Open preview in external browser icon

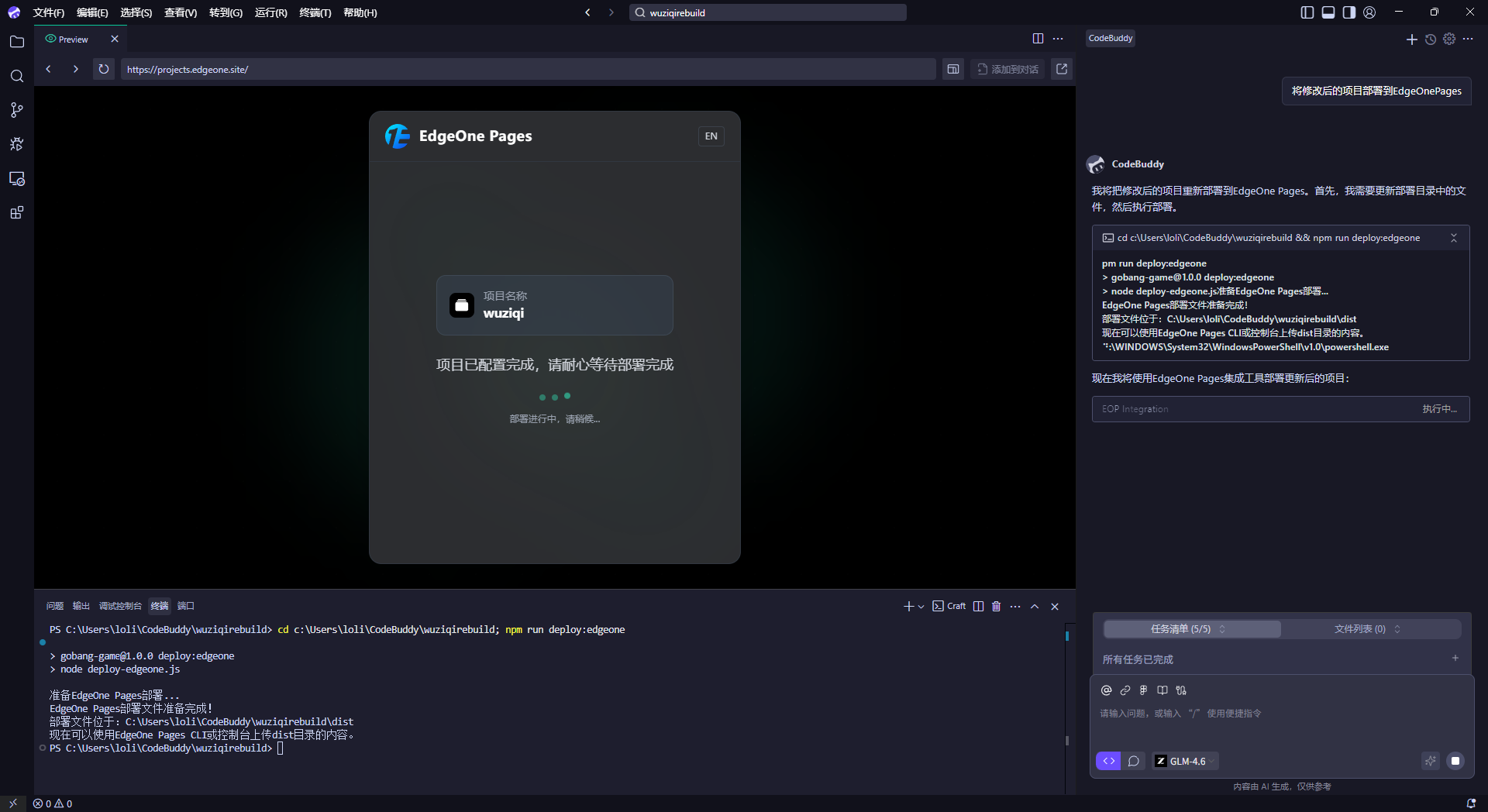pyautogui.click(x=1062, y=69)
